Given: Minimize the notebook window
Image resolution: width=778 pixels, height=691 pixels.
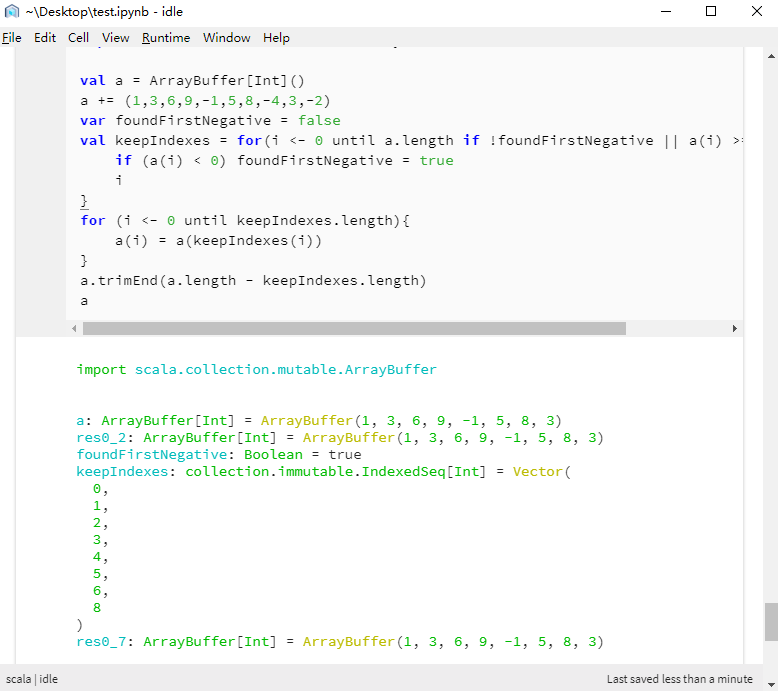Looking at the screenshot, I should click(665, 12).
